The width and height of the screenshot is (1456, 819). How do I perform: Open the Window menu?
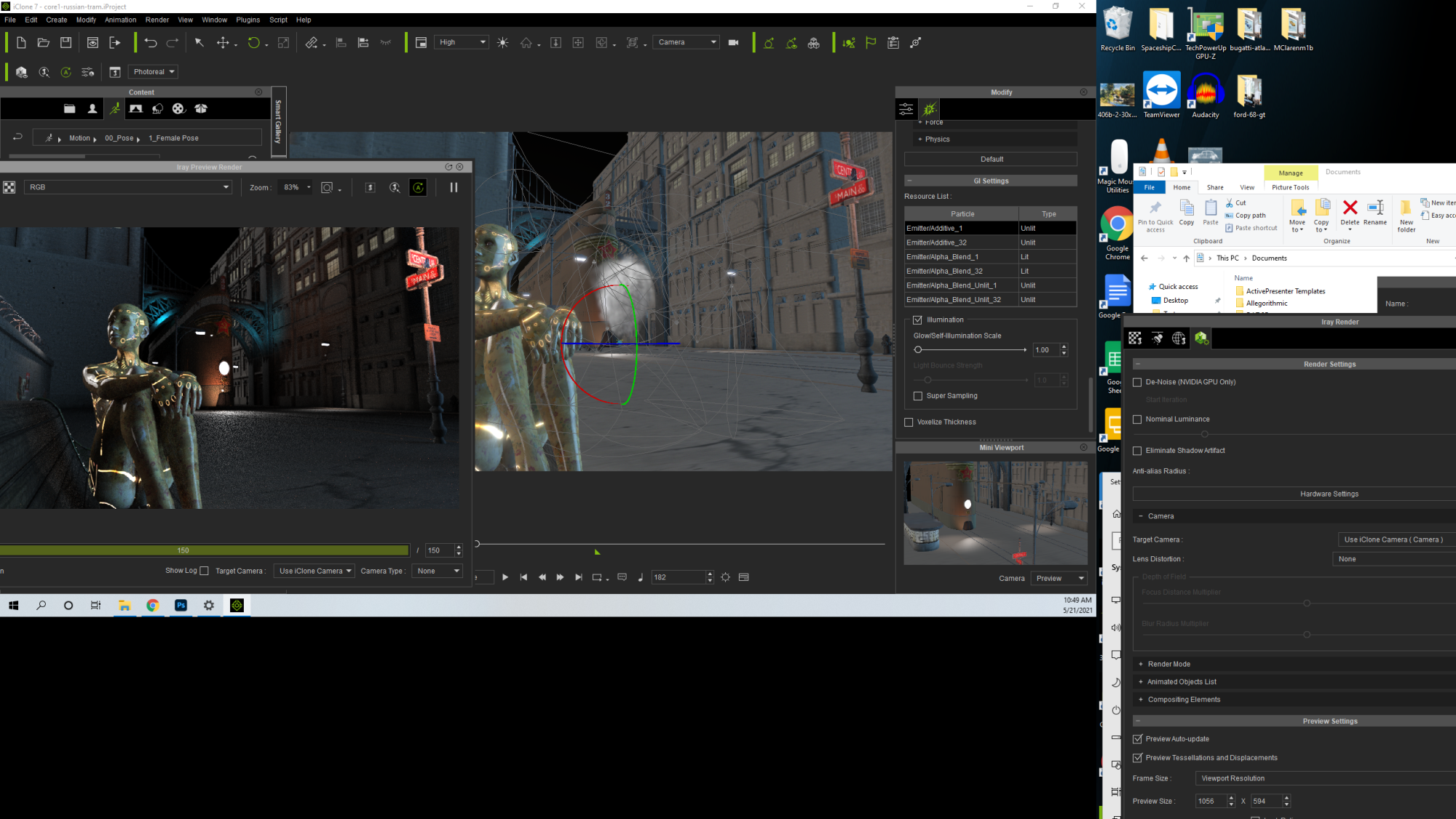coord(214,20)
